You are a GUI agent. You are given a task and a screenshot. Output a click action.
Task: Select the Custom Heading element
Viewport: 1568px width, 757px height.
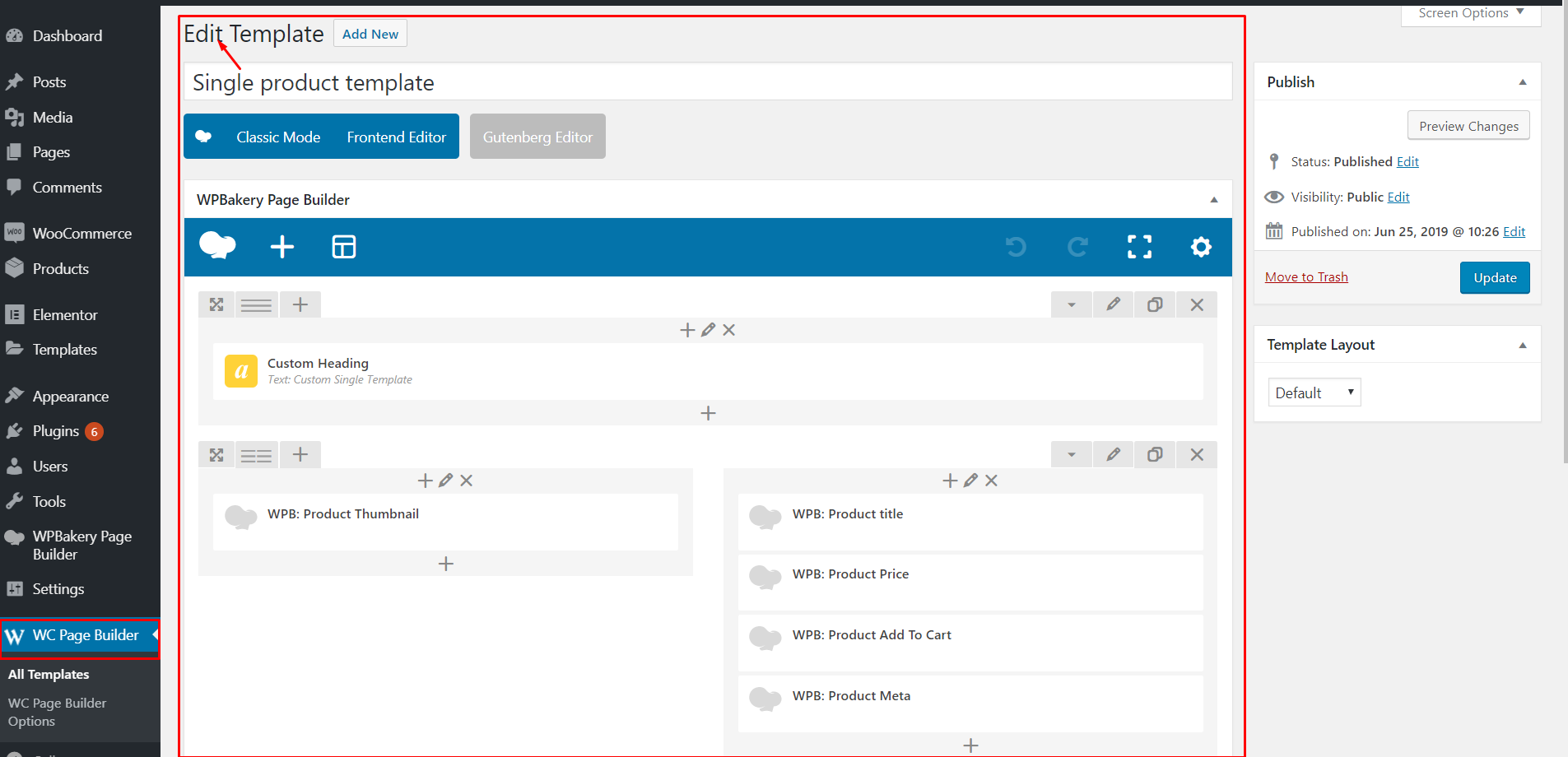click(x=708, y=371)
